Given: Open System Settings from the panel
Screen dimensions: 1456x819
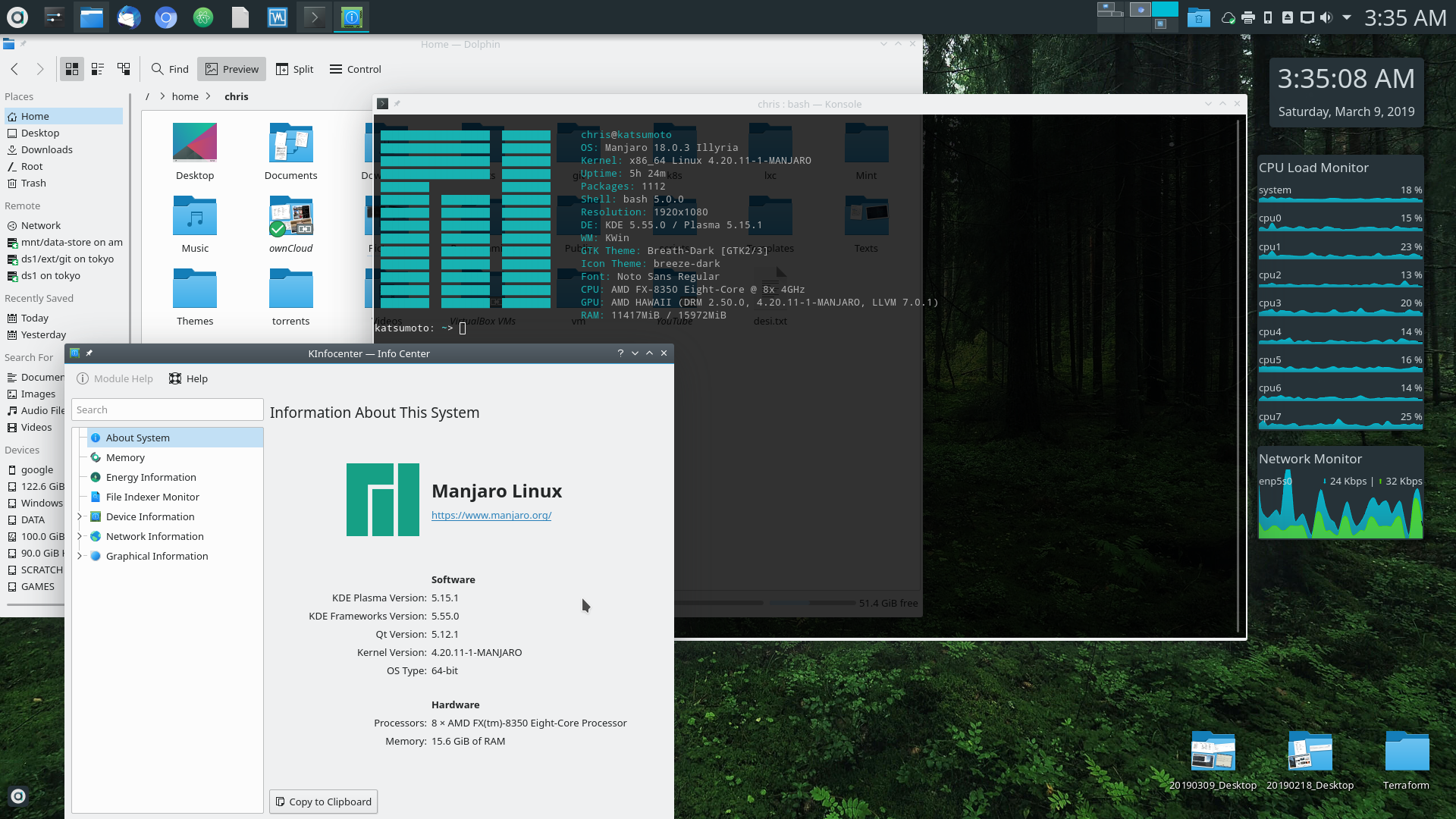Looking at the screenshot, I should click(54, 17).
